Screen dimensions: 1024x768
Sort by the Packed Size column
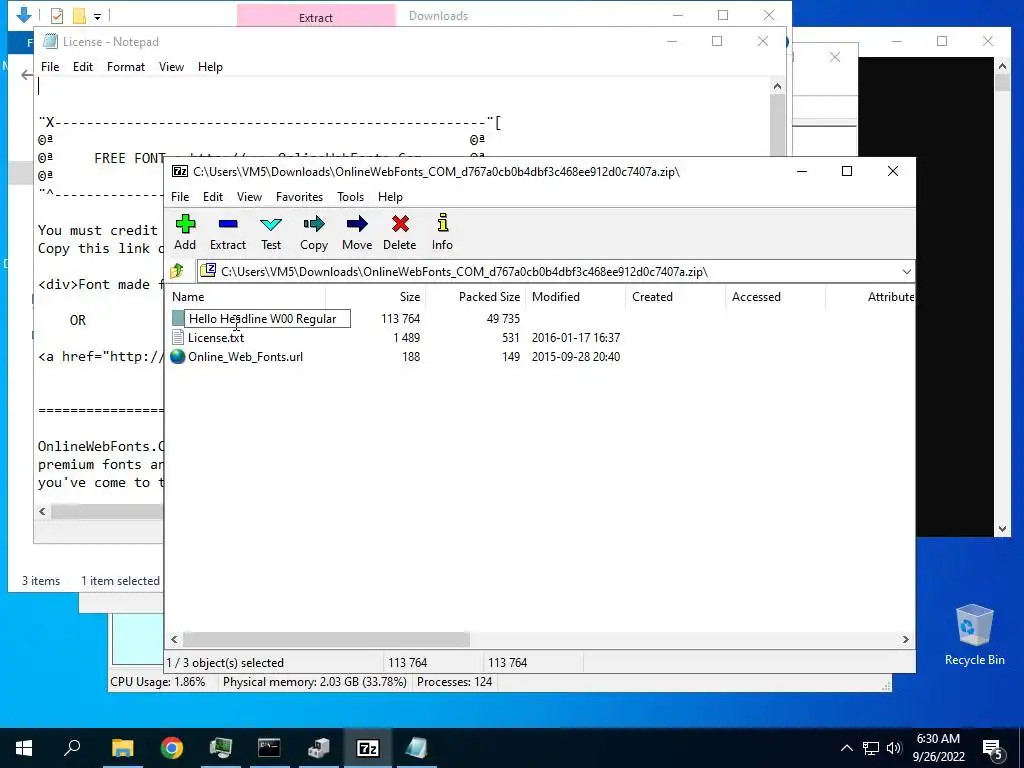coord(489,296)
